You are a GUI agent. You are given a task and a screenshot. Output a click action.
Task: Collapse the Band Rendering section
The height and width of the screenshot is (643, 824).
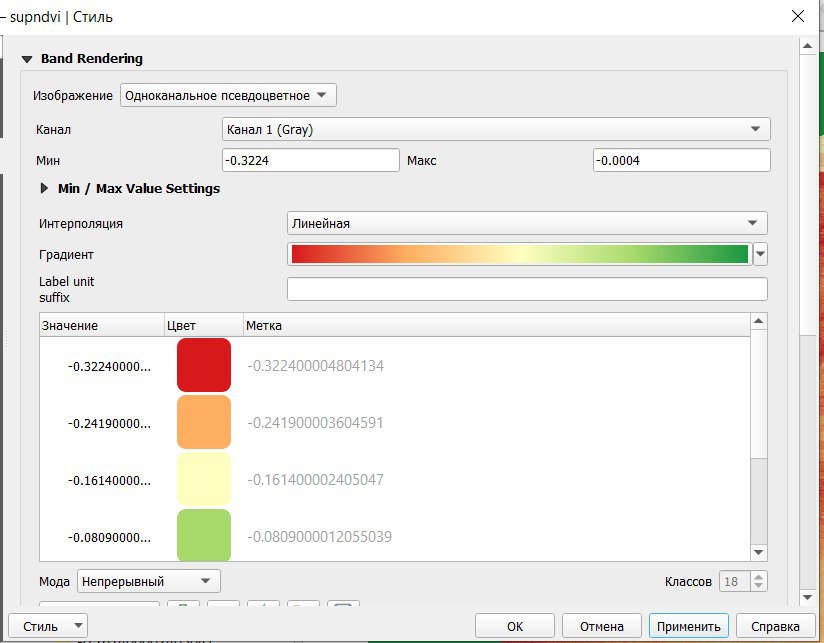tap(27, 59)
